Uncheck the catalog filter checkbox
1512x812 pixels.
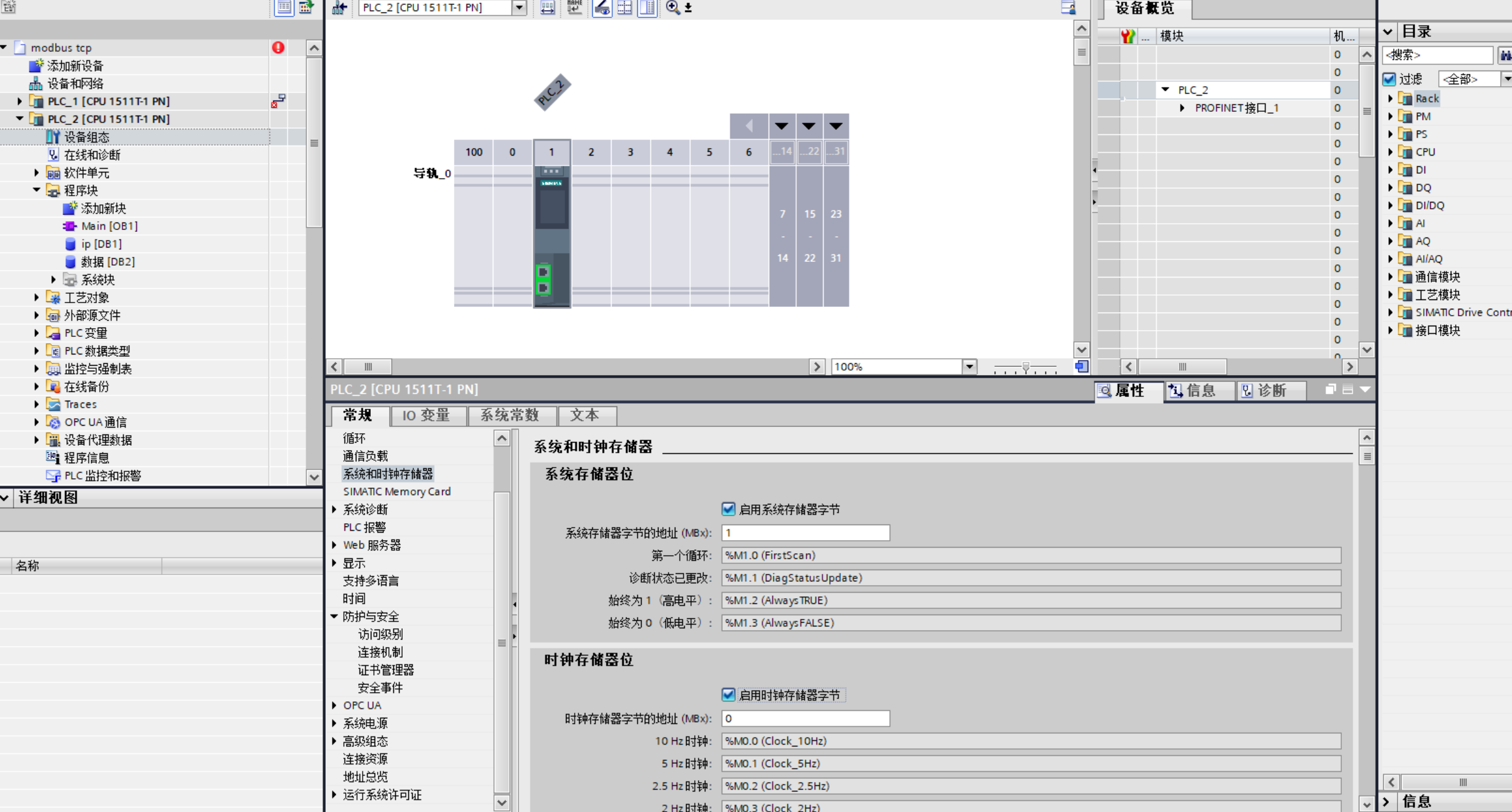coord(1389,79)
